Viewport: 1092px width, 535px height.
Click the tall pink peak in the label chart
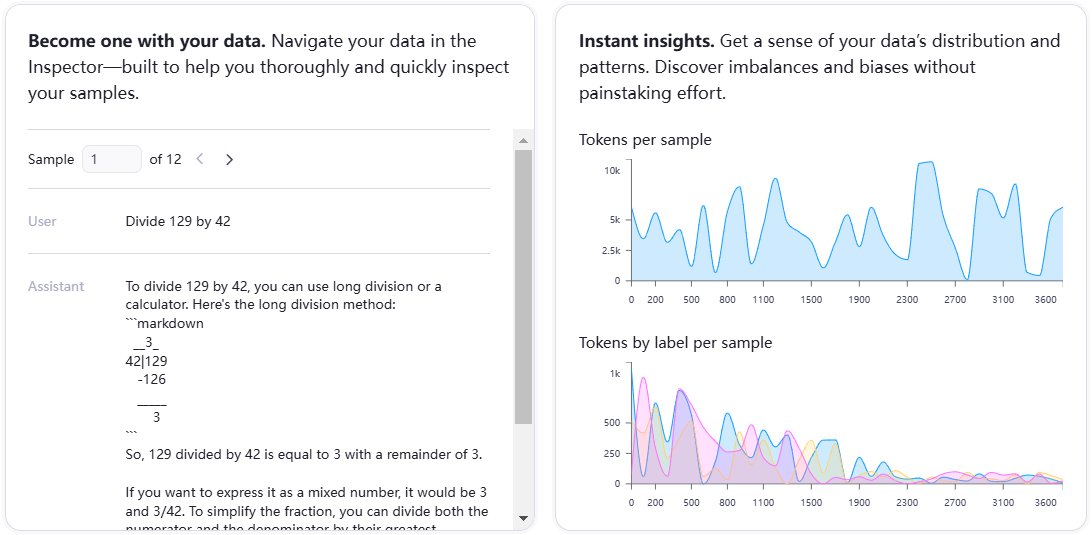tap(643, 379)
